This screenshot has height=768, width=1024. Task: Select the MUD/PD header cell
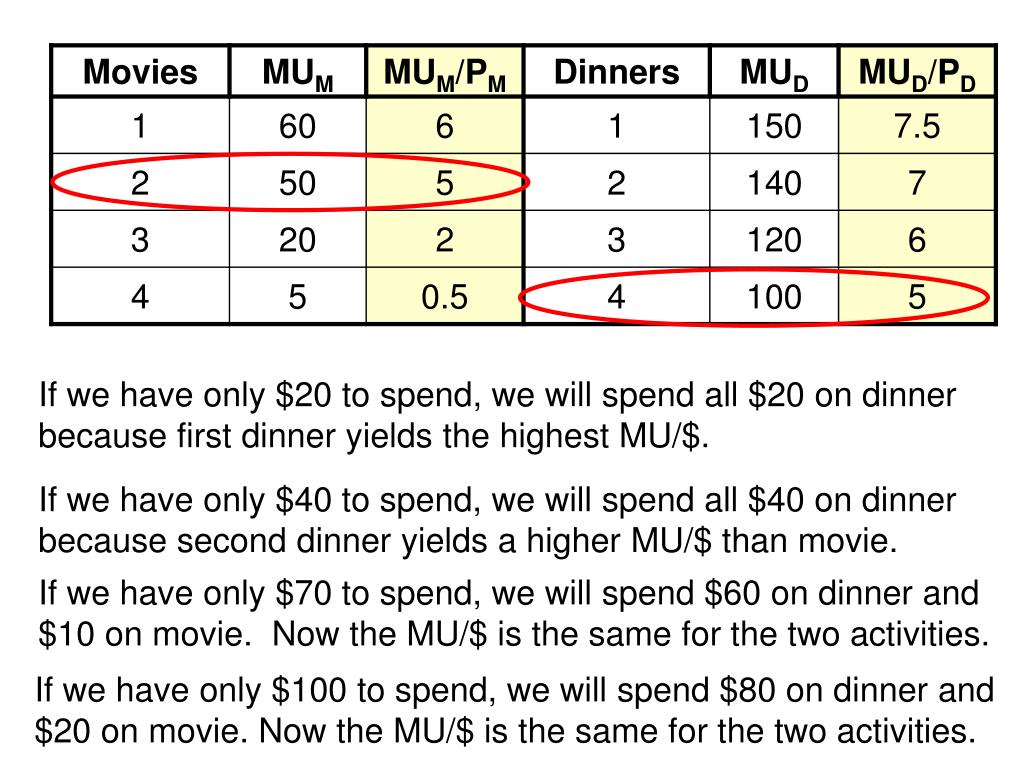[x=916, y=72]
